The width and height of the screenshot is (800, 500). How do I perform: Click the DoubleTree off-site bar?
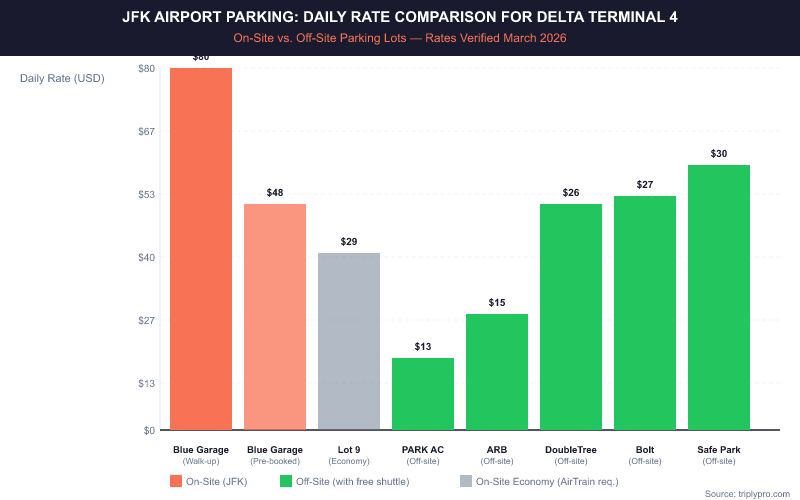(571, 317)
